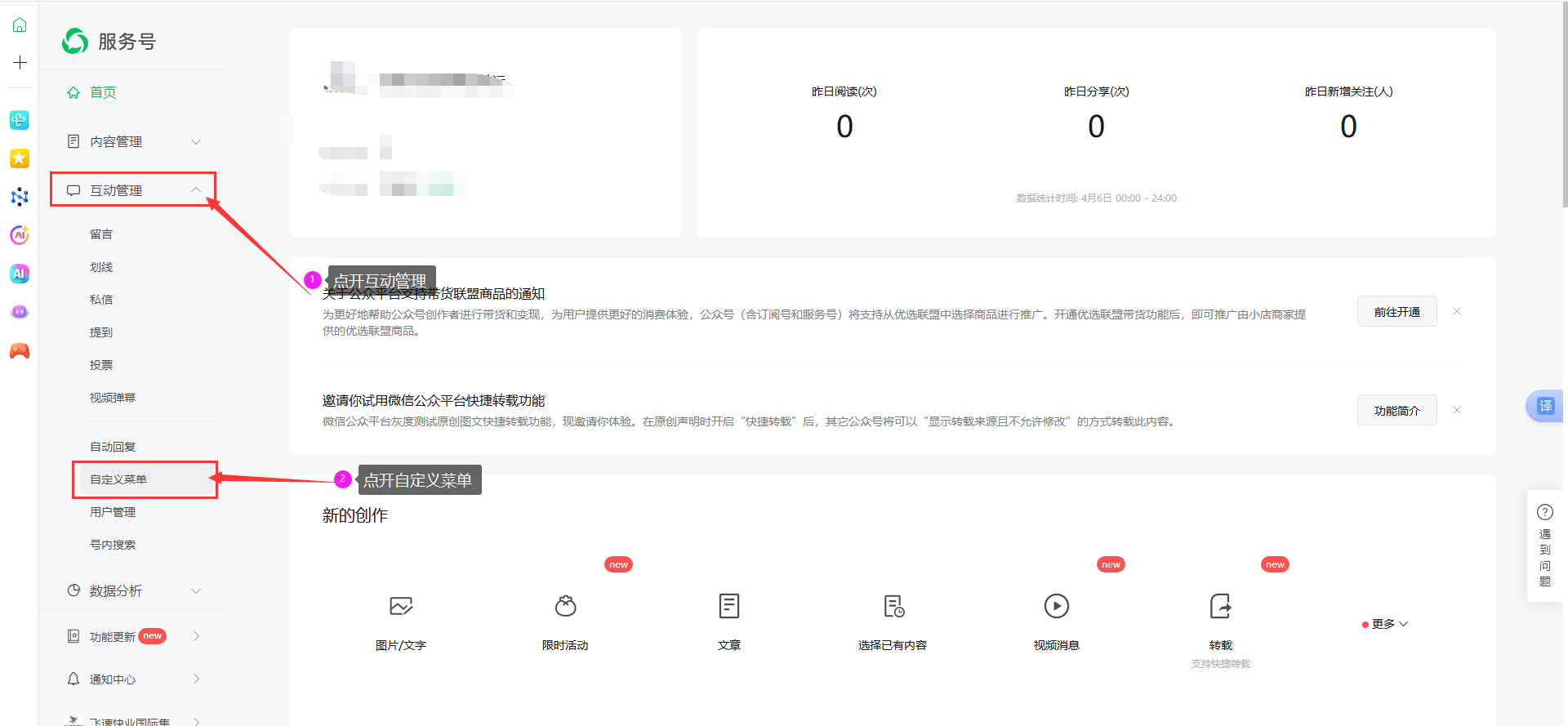This screenshot has width=1568, height=726.
Task: Click the plus icon in left strip
Action: [x=20, y=63]
